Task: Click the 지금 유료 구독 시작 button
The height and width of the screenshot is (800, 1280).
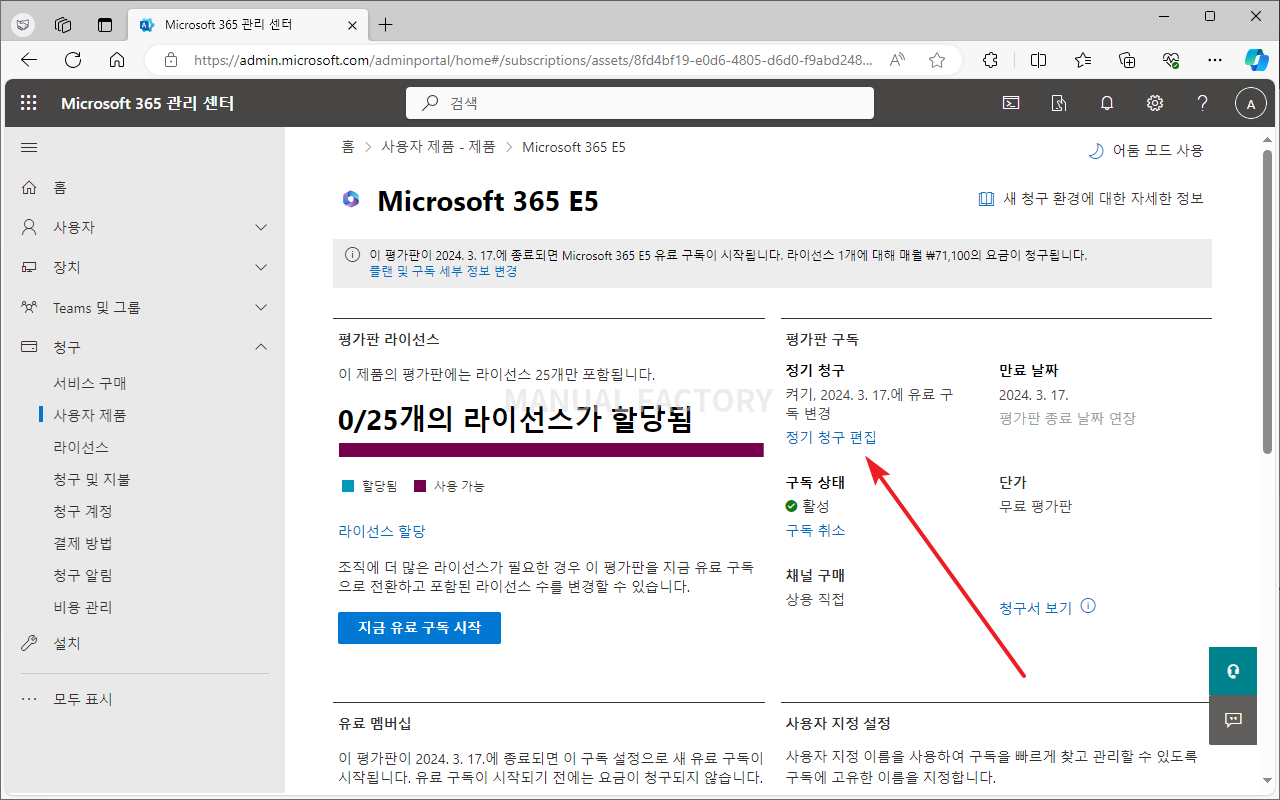Action: (419, 628)
